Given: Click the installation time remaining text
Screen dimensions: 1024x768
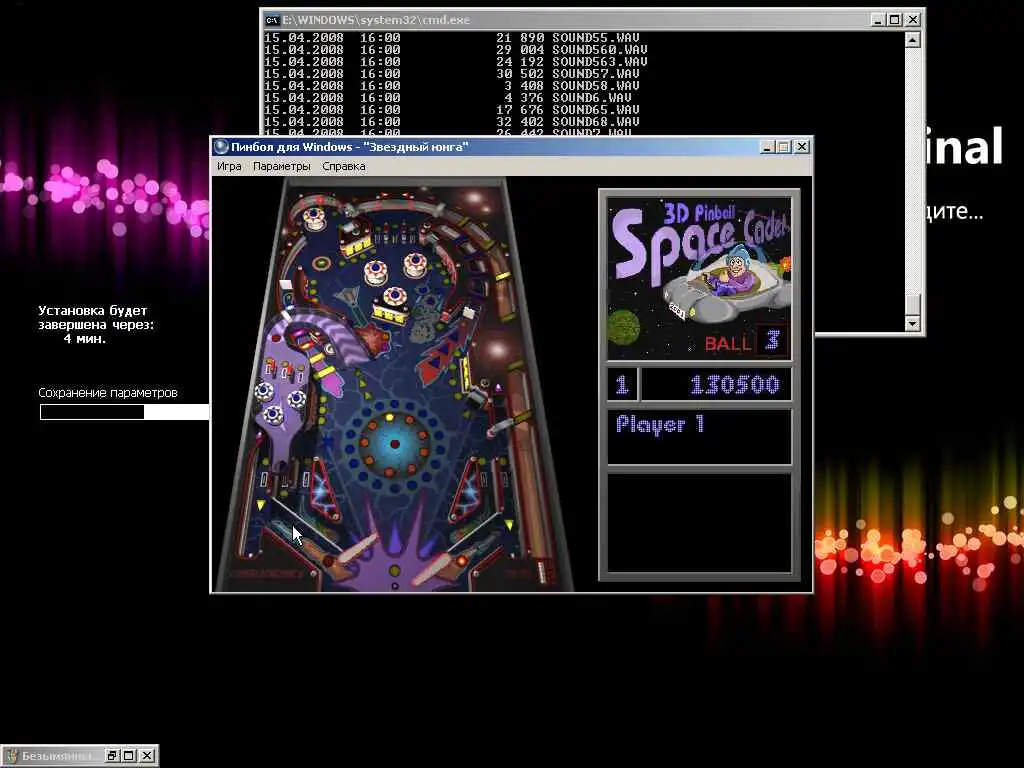Looking at the screenshot, I should pos(95,325).
